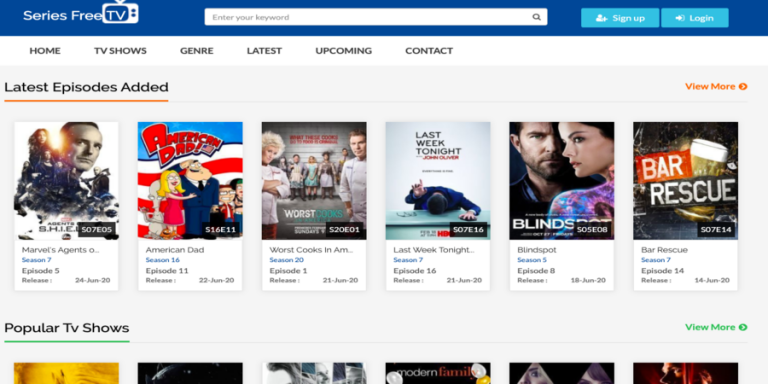The height and width of the screenshot is (384, 768).
Task: Select the Worst Cooks in America poster
Action: 314,181
